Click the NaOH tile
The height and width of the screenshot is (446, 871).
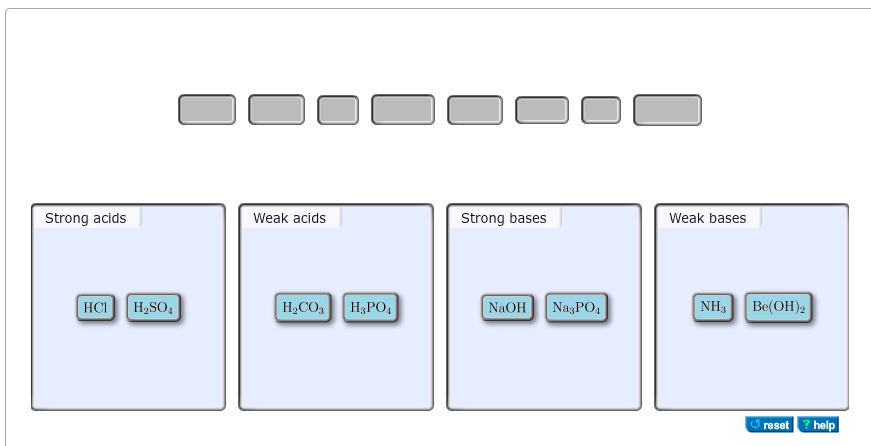(x=508, y=308)
